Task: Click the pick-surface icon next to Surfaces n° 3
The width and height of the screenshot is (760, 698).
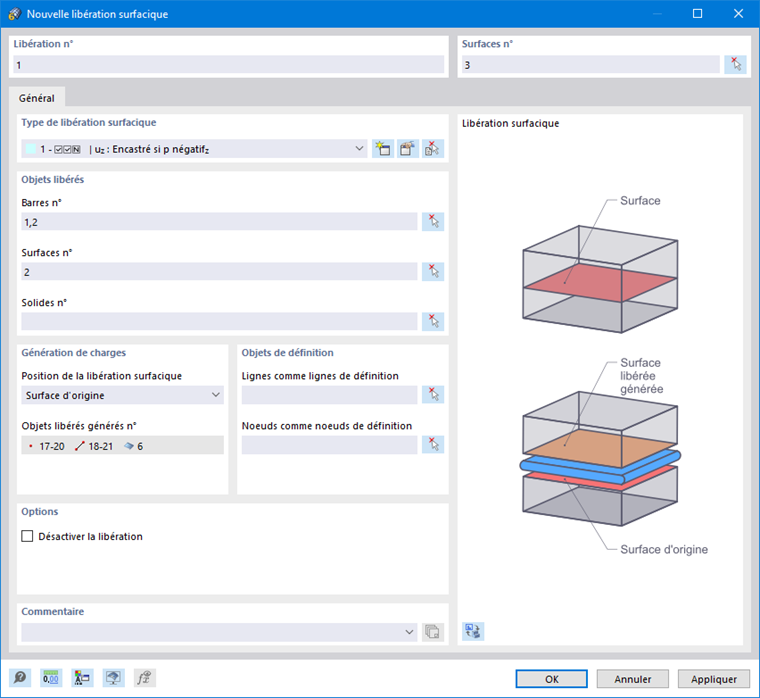Action: 735,64
